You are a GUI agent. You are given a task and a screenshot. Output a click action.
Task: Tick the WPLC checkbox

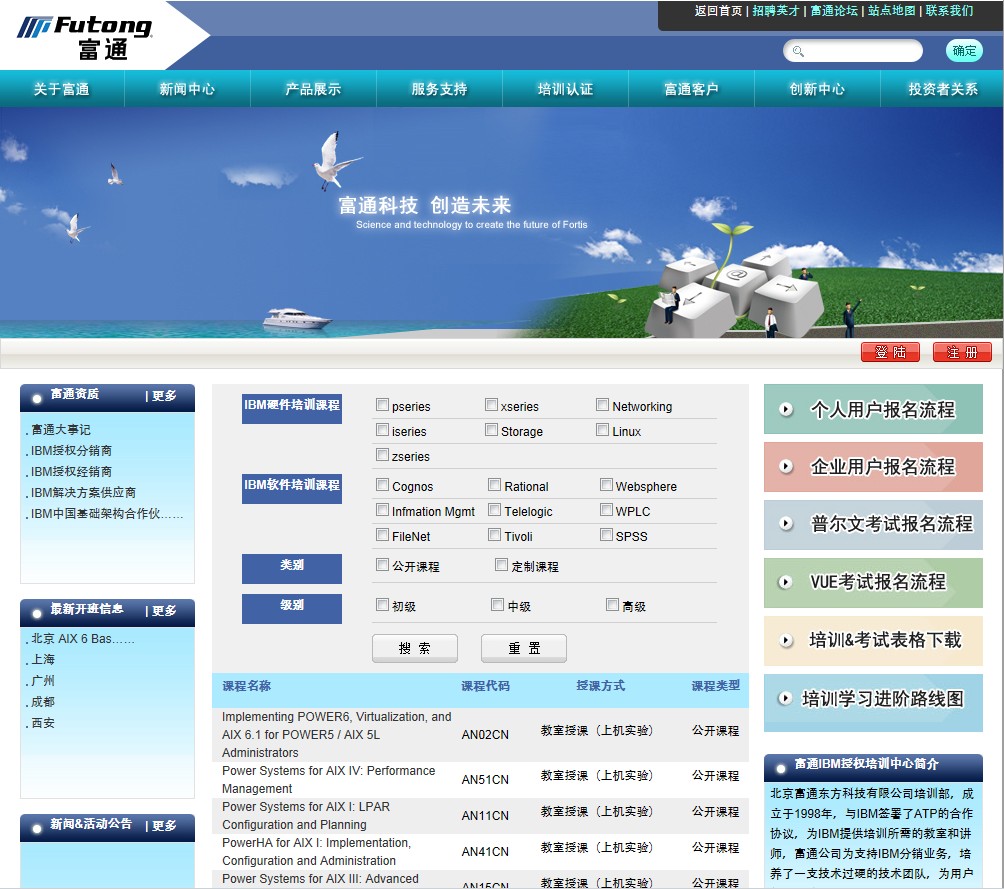point(606,510)
